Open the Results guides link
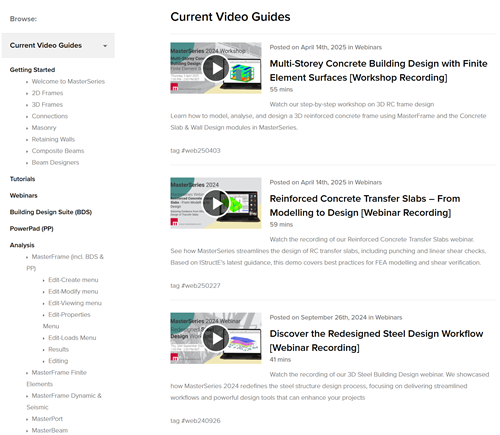This screenshot has height=435, width=500. click(x=58, y=349)
